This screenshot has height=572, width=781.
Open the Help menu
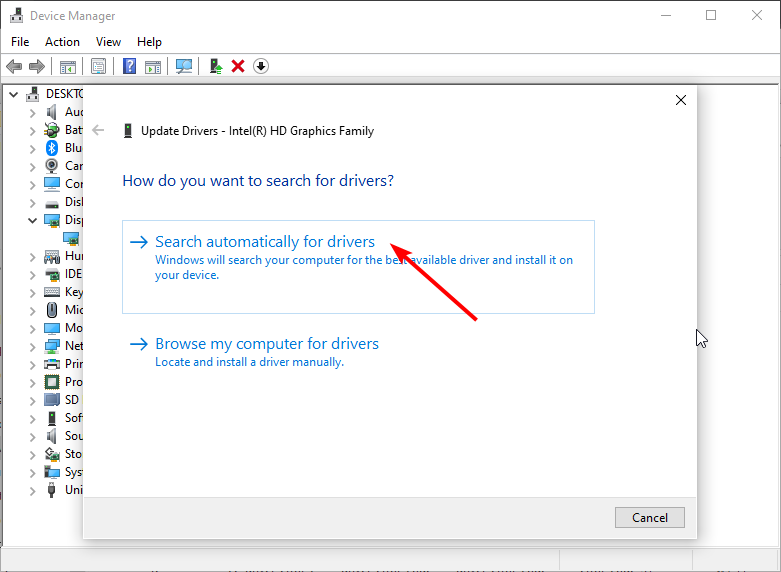(x=149, y=42)
